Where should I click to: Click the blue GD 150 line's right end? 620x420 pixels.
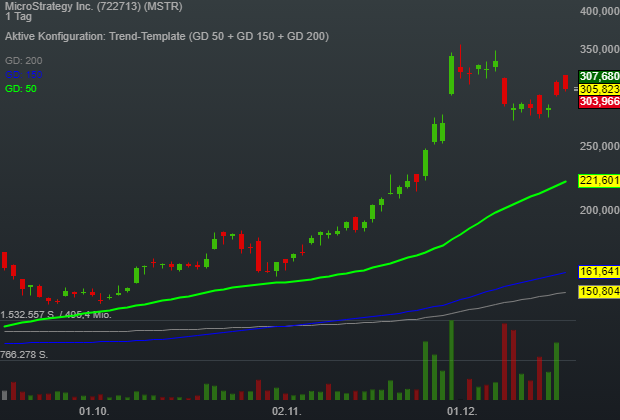[564, 273]
